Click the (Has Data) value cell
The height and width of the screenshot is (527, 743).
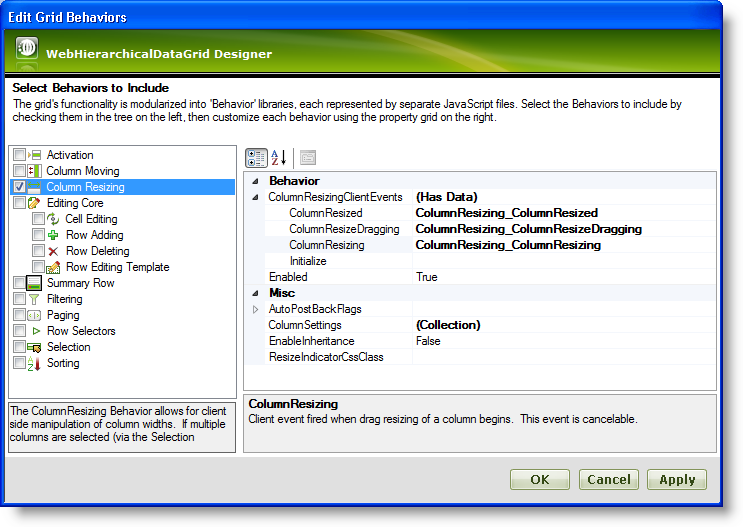pyautogui.click(x=564, y=197)
